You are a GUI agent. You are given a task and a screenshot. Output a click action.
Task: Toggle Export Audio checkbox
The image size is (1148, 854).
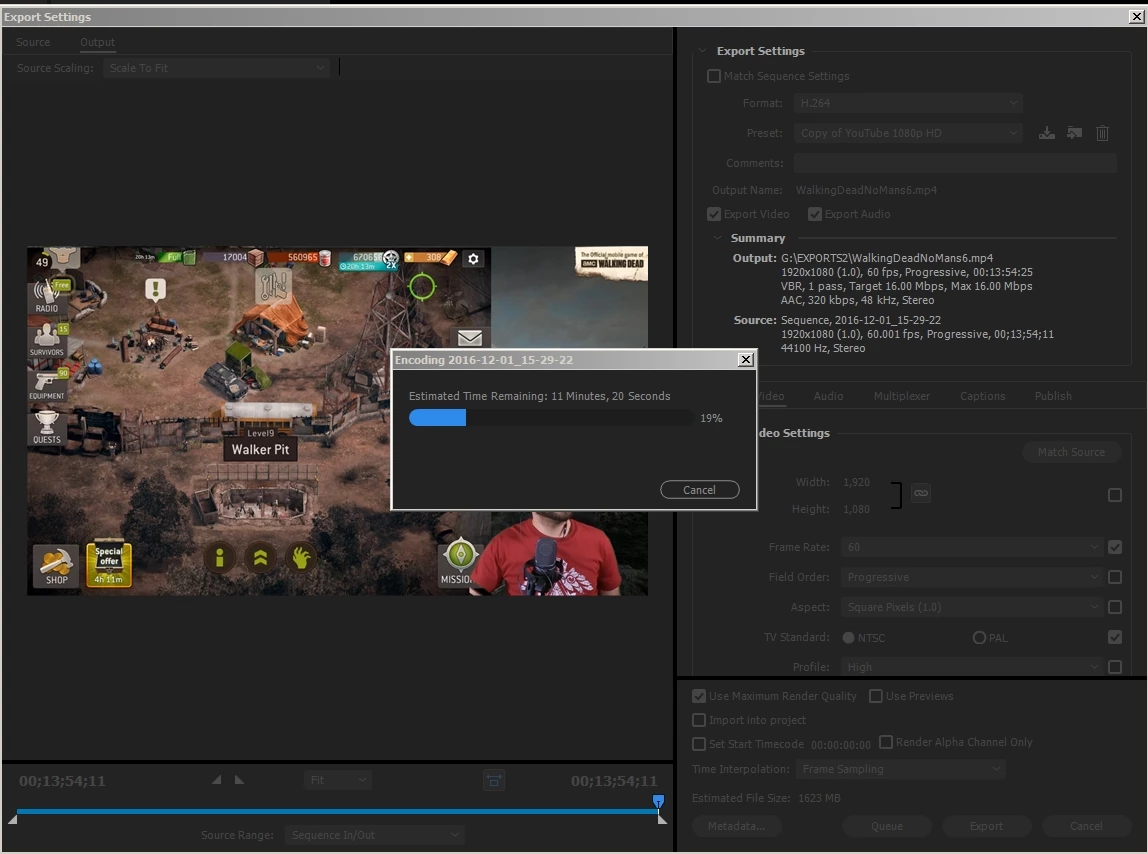815,214
